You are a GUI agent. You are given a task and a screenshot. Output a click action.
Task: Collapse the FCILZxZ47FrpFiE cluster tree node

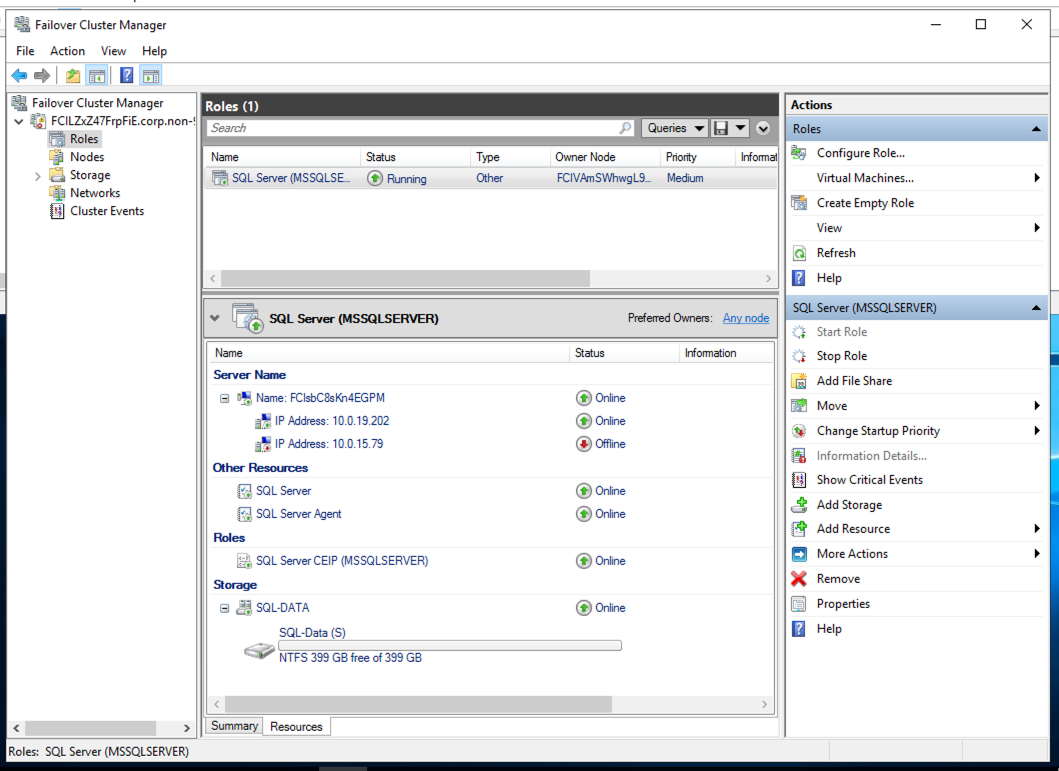coord(19,122)
